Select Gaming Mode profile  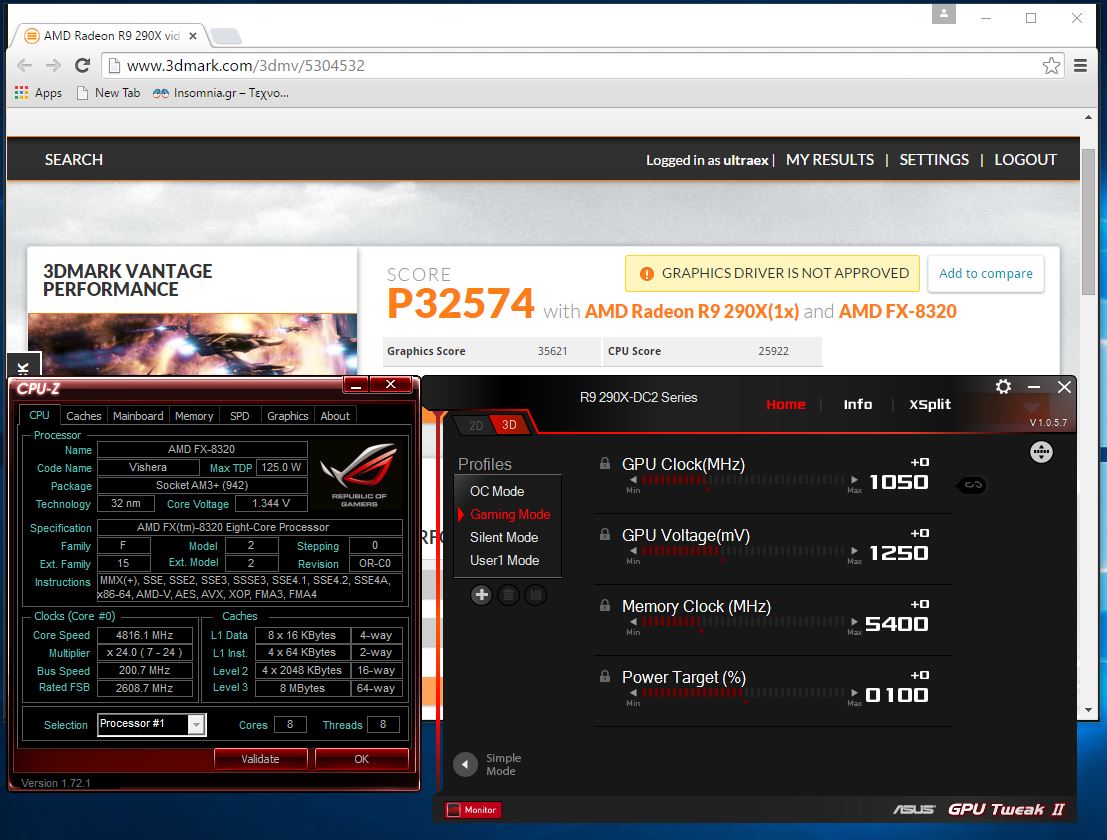(510, 515)
